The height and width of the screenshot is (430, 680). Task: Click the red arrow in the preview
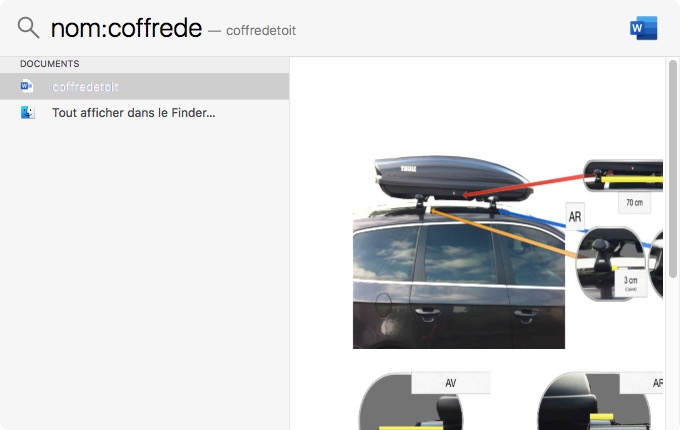tap(525, 185)
